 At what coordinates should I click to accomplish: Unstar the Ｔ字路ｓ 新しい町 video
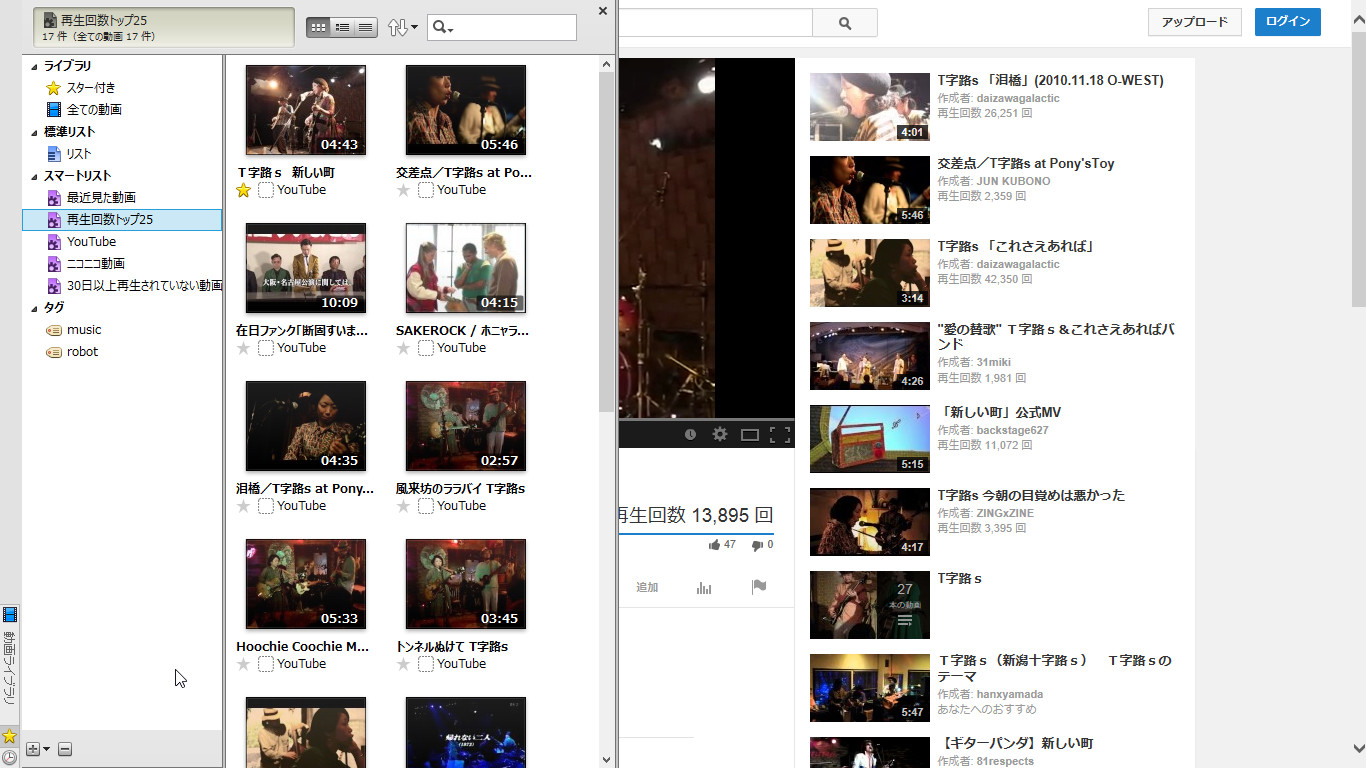244,190
